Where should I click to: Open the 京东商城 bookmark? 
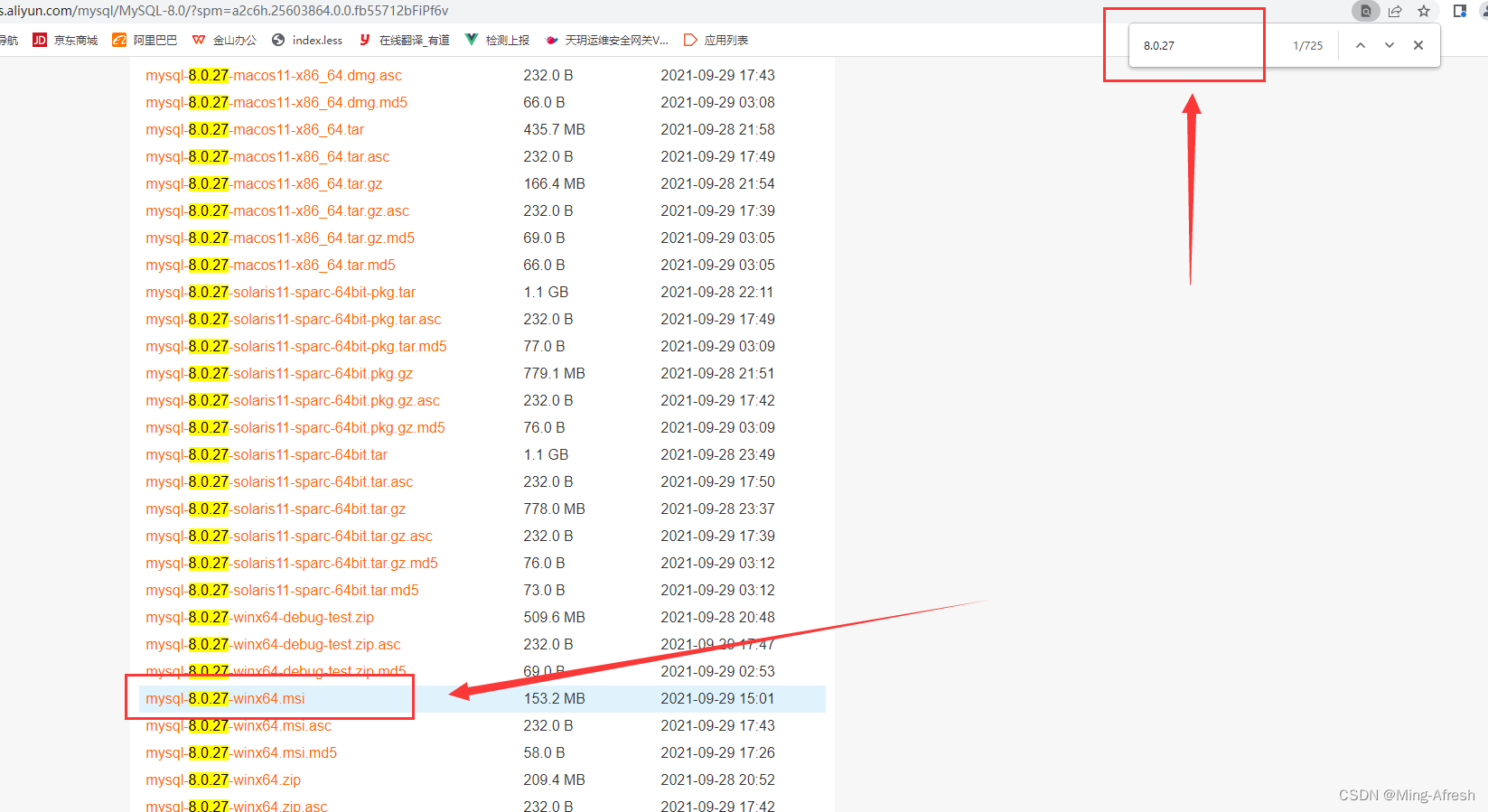tap(65, 40)
